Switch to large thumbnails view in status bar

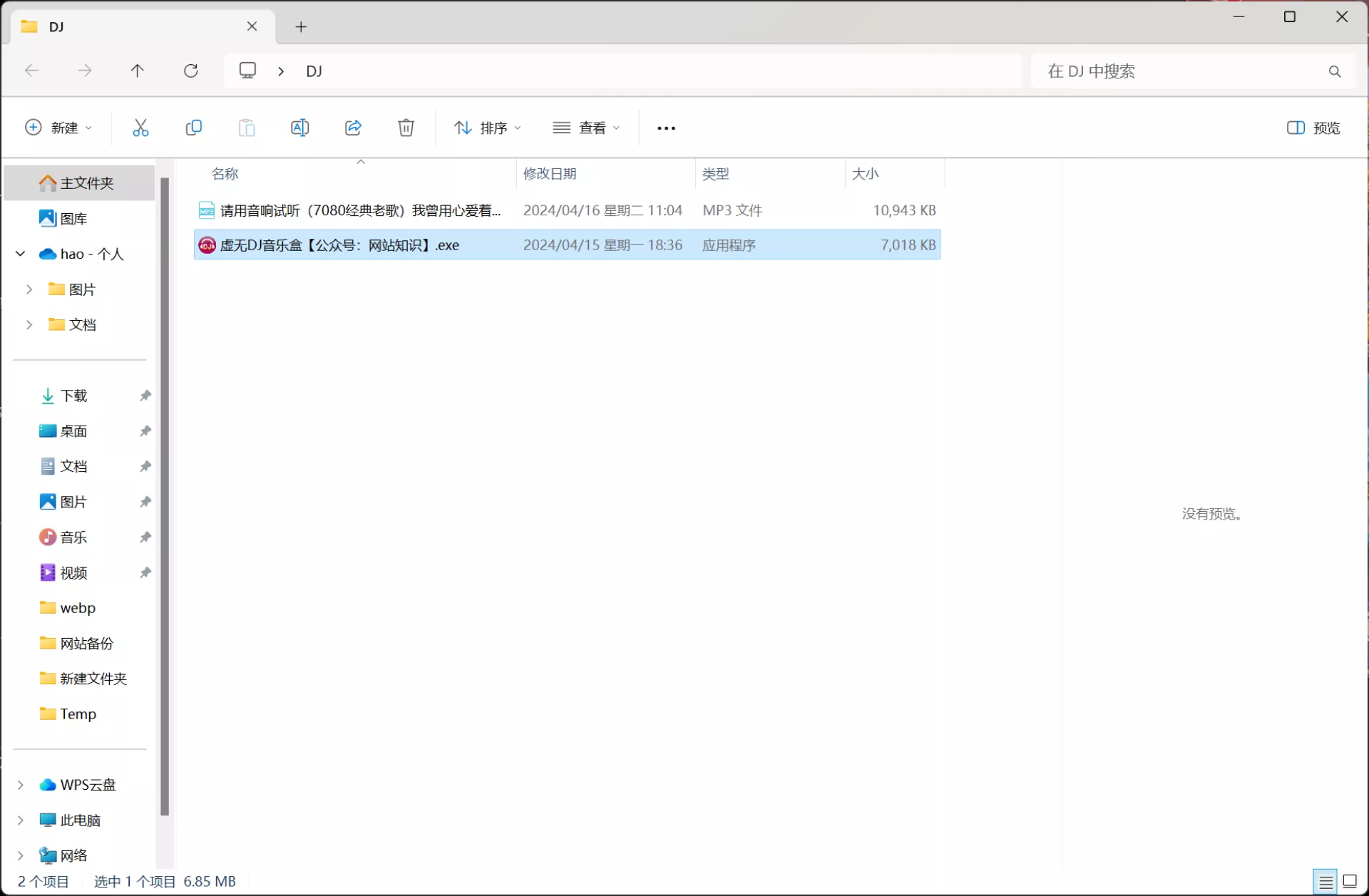1350,881
